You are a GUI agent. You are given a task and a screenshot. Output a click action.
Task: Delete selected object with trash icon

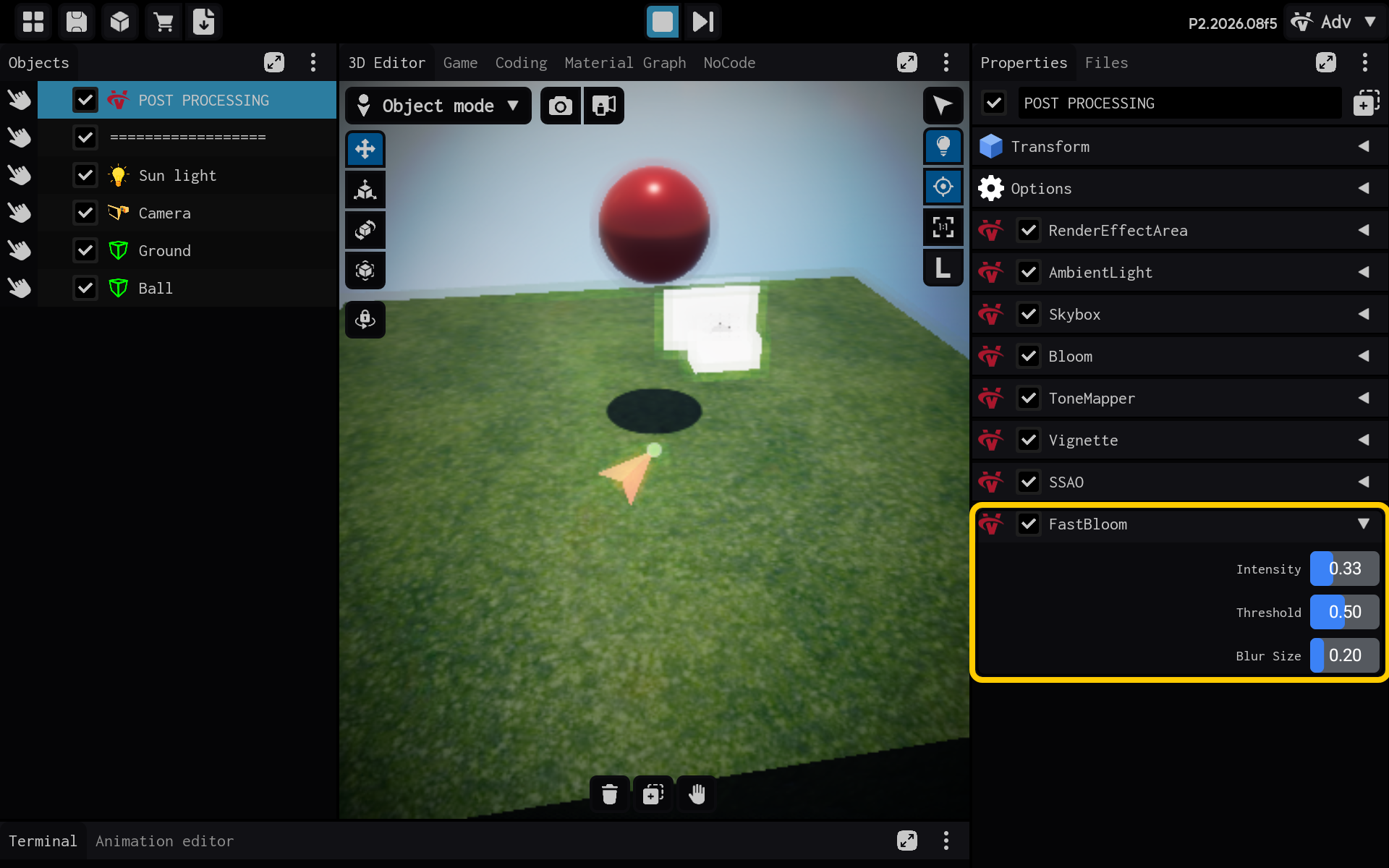[x=610, y=794]
